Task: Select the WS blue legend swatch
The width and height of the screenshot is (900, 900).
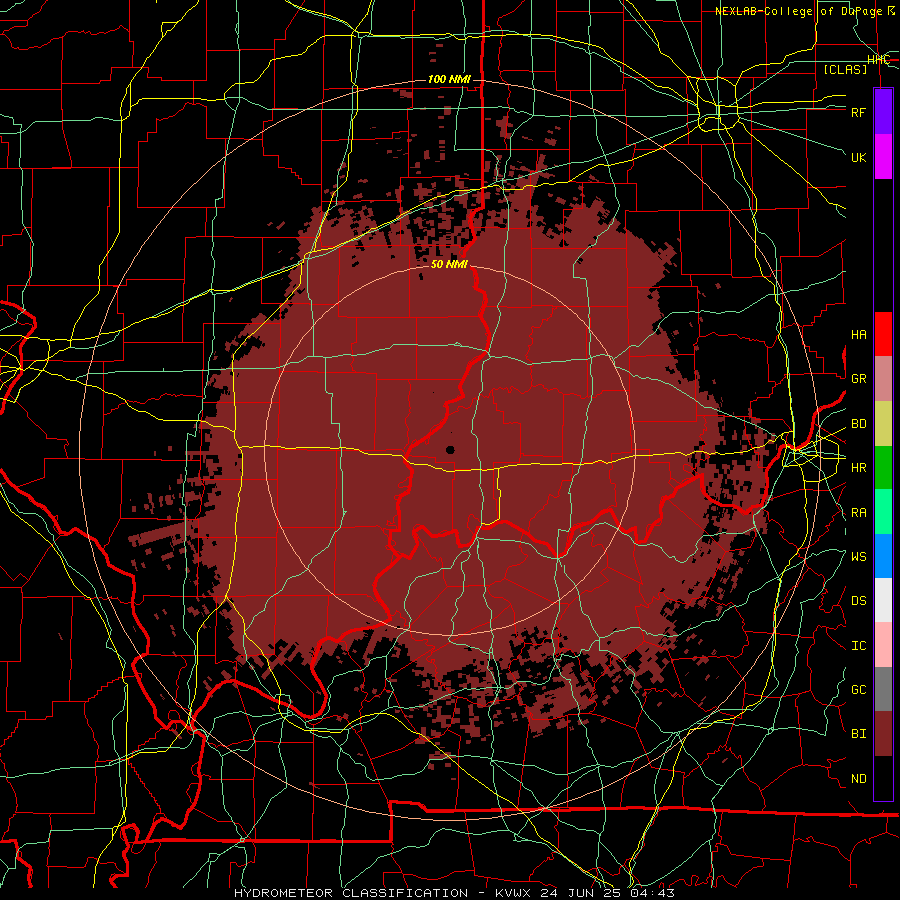Action: (x=883, y=556)
